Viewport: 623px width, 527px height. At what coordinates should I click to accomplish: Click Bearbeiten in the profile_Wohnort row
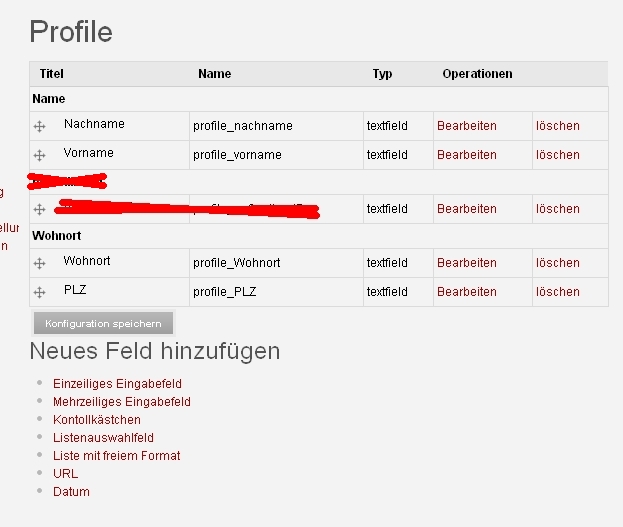click(x=466, y=263)
